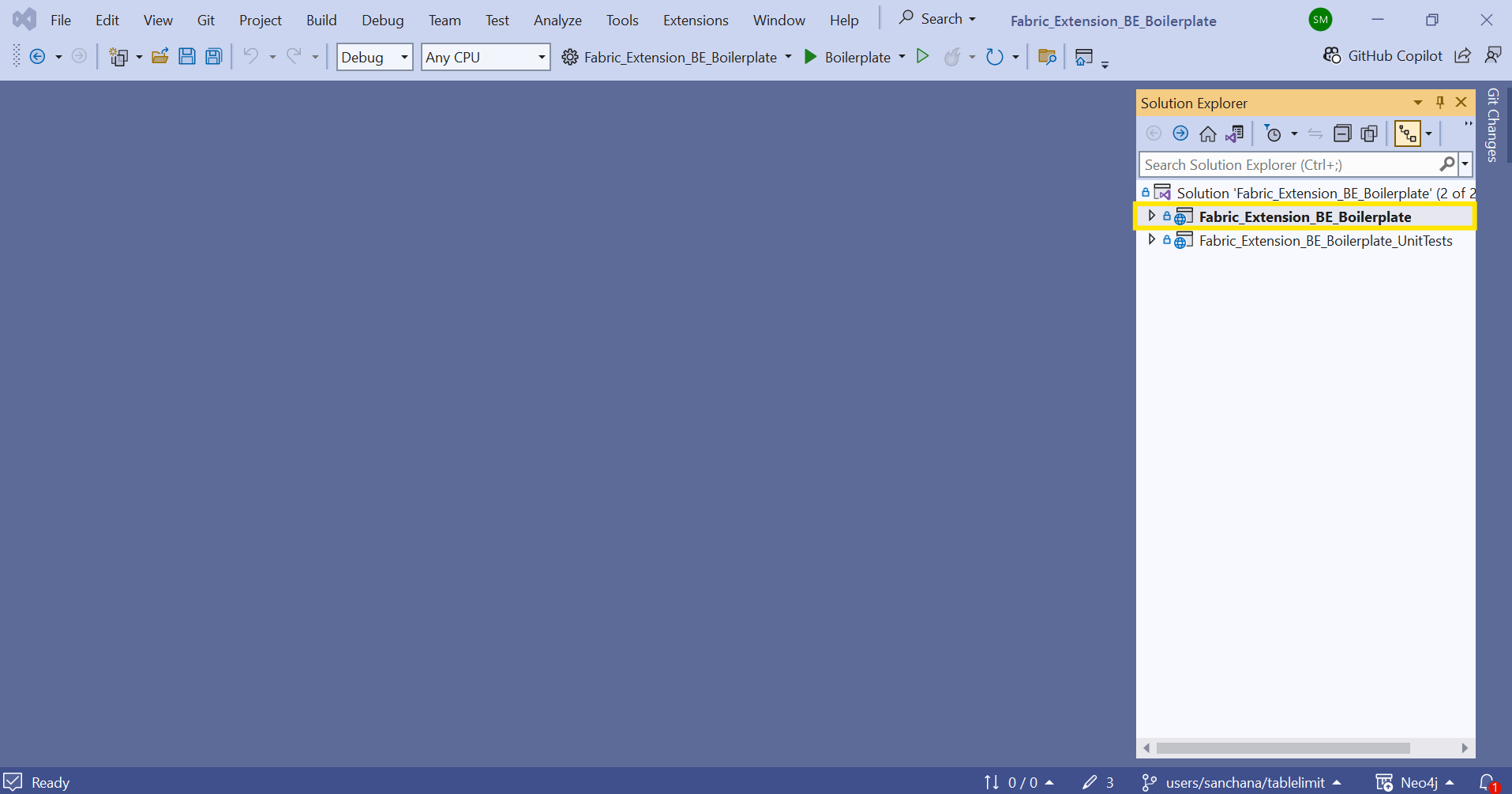
Task: Open the View menu
Action: pyautogui.click(x=158, y=20)
